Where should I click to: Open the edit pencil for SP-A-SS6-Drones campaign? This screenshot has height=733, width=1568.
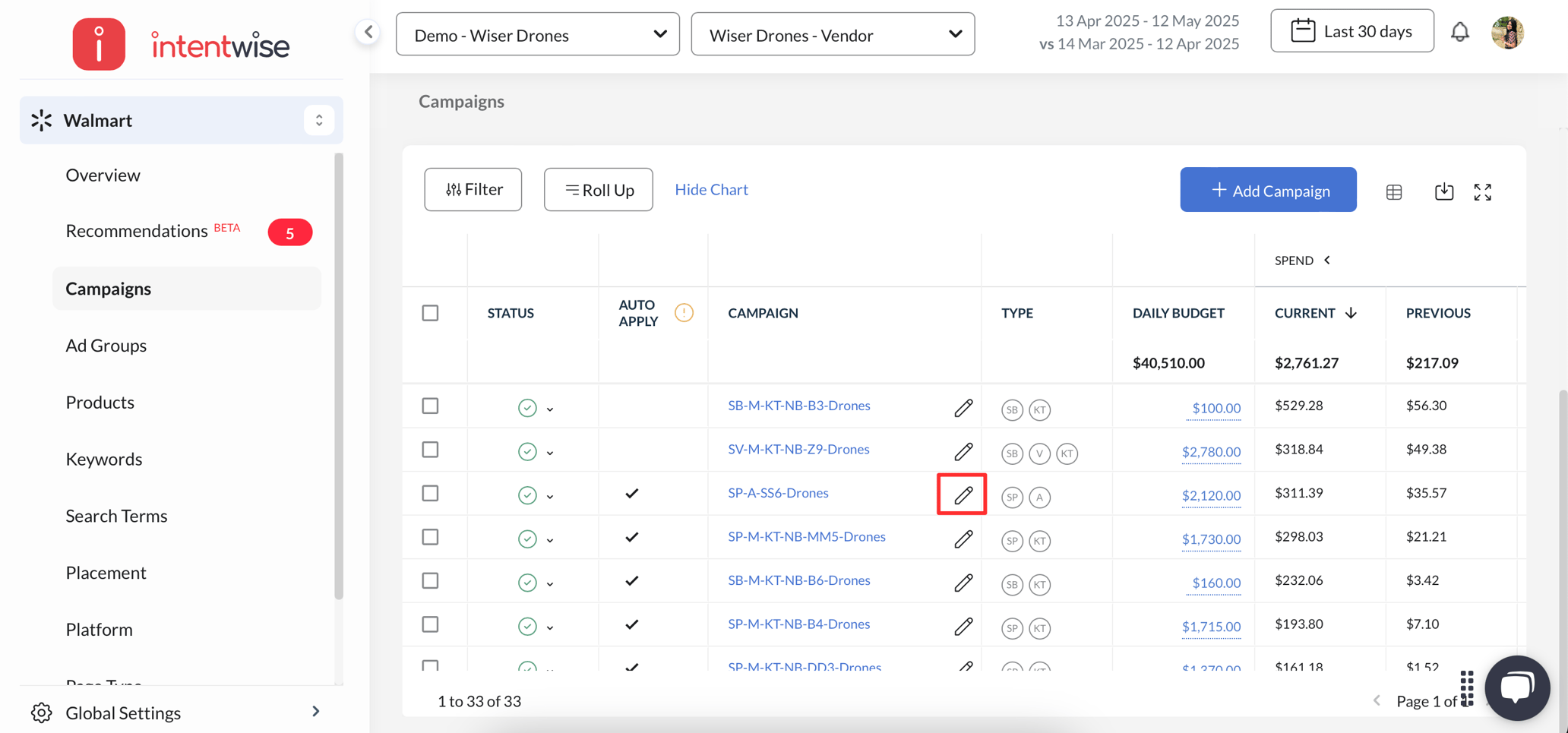pos(962,494)
